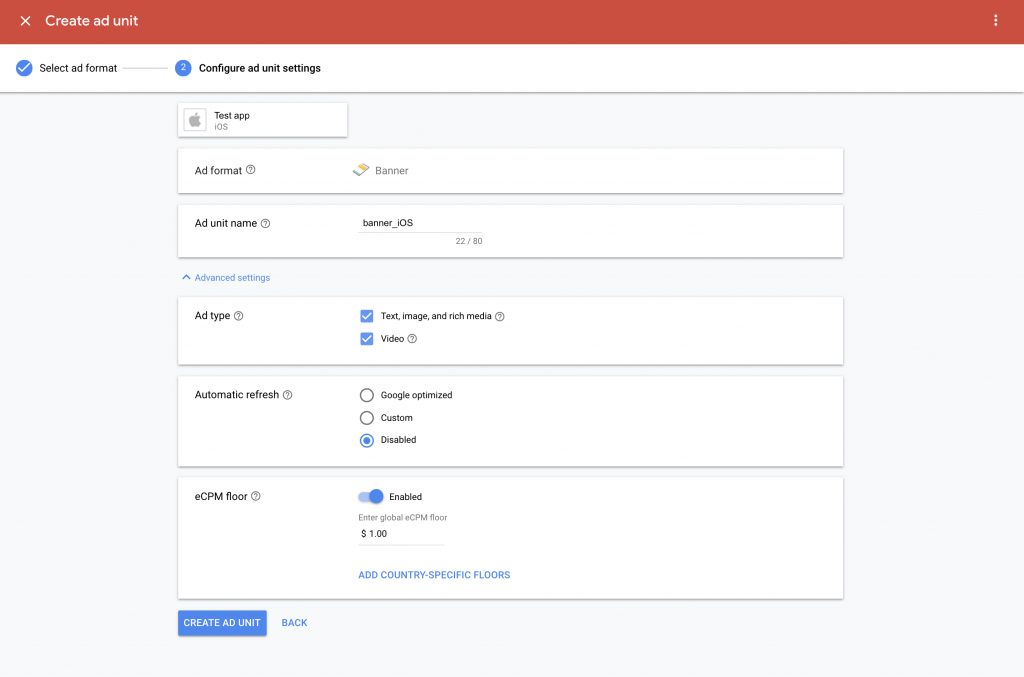Image resolution: width=1024 pixels, height=677 pixels.
Task: Uncheck Text, image, and rich media
Action: 368,315
